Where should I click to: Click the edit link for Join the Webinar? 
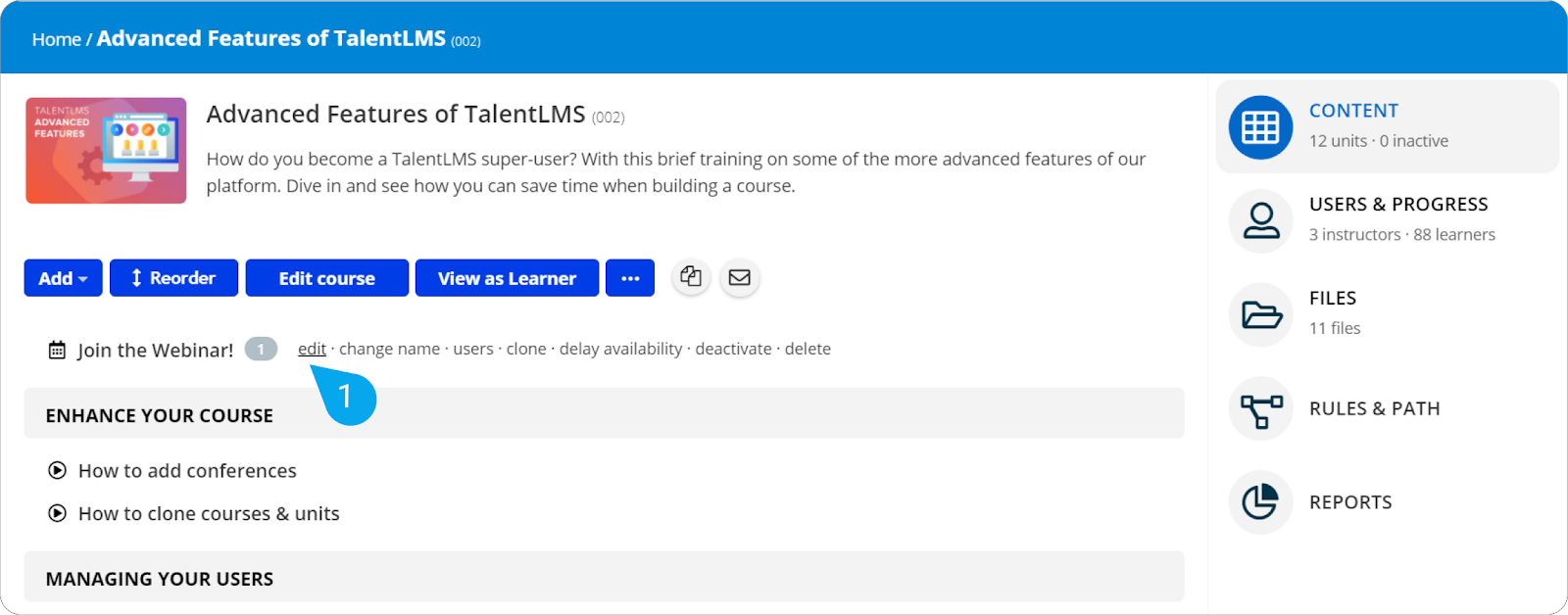pos(312,349)
